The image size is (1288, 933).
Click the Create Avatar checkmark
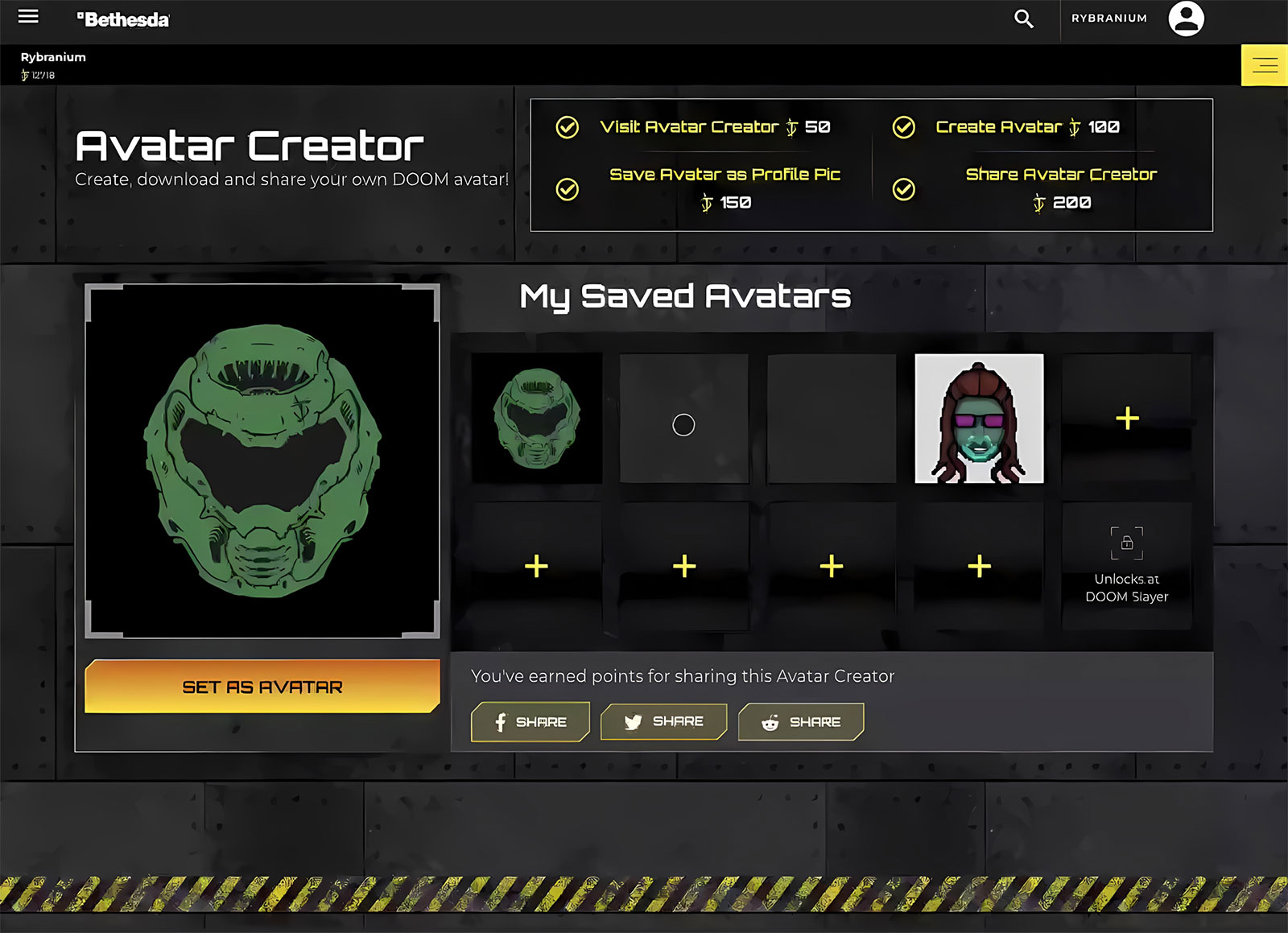click(904, 127)
